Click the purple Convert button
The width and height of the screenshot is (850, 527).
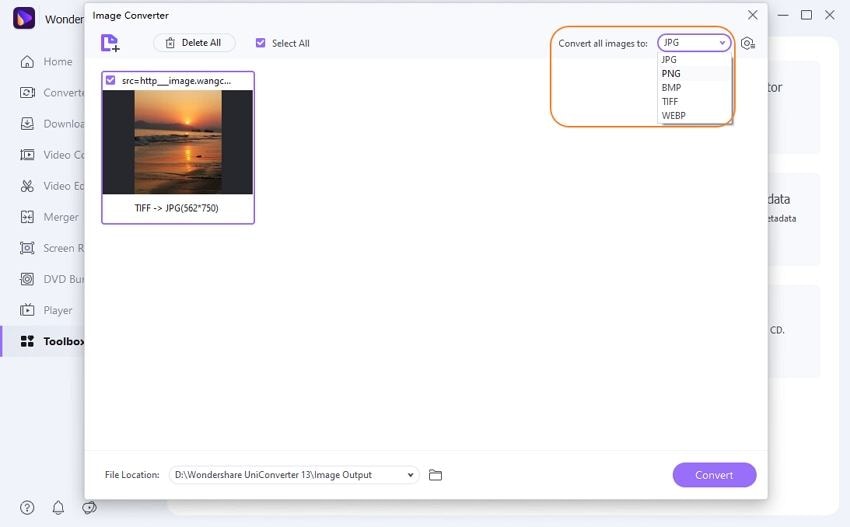pos(714,475)
